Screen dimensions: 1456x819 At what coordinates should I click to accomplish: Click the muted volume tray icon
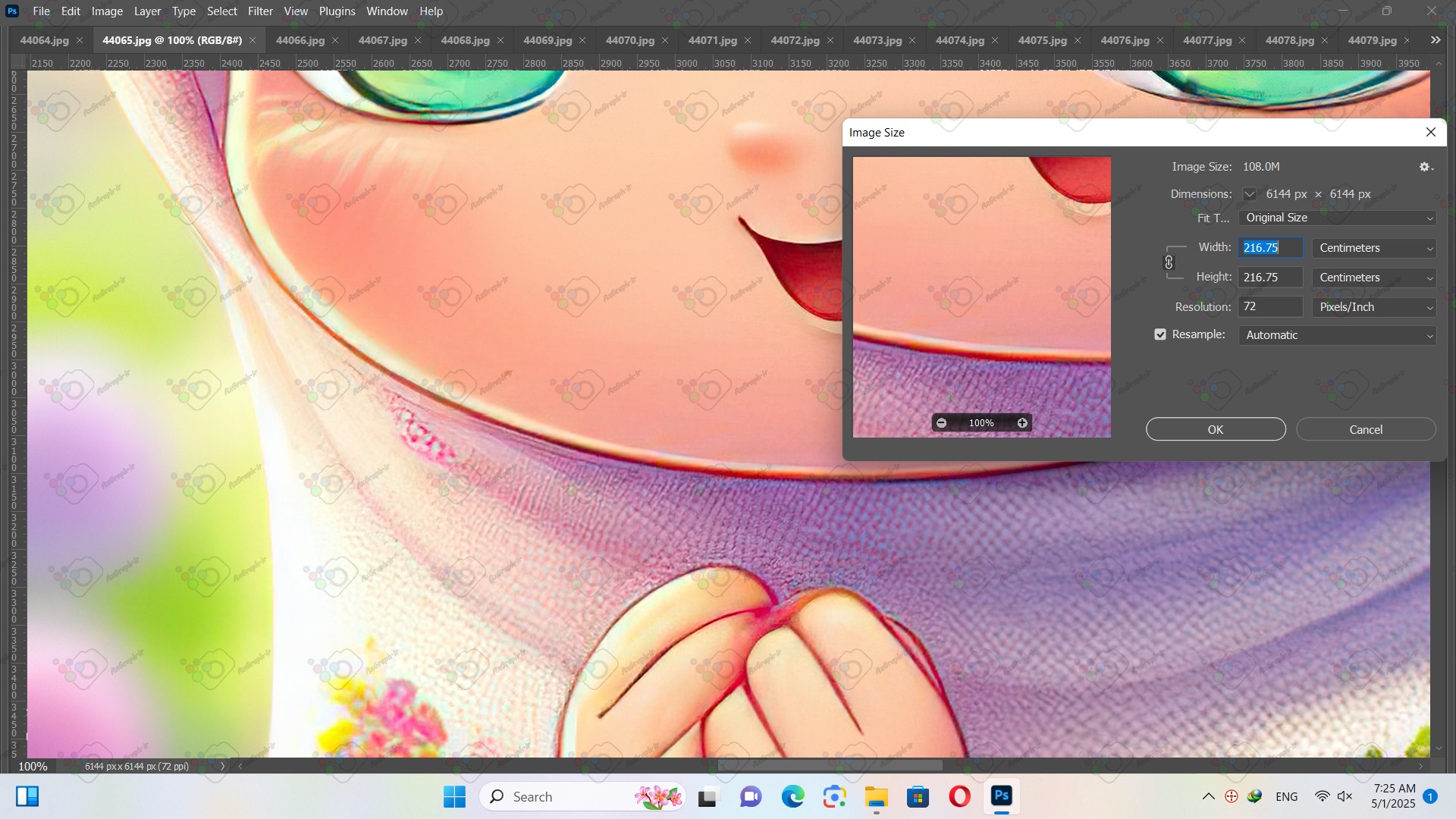tap(1345, 796)
